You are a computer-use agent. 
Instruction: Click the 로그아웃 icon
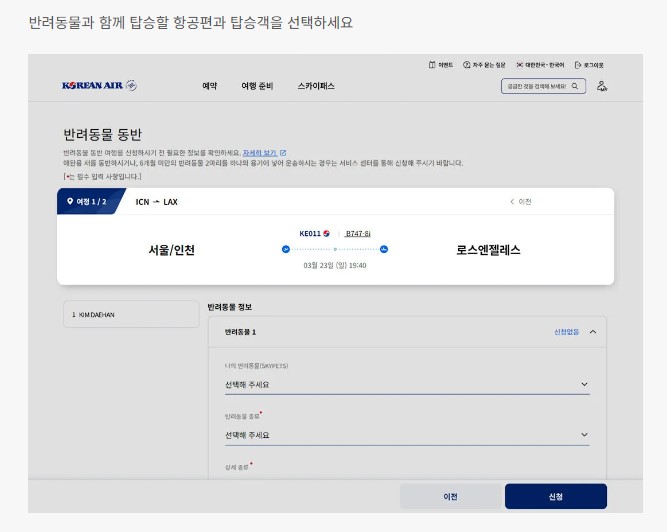[x=578, y=65]
